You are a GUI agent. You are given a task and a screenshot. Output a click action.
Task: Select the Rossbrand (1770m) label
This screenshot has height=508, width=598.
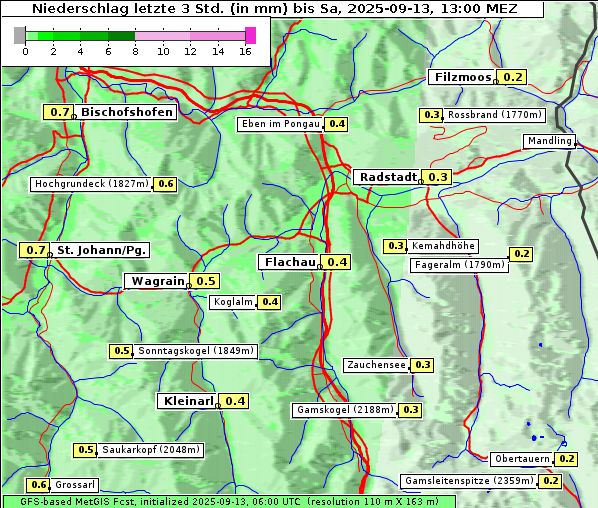coord(494,115)
